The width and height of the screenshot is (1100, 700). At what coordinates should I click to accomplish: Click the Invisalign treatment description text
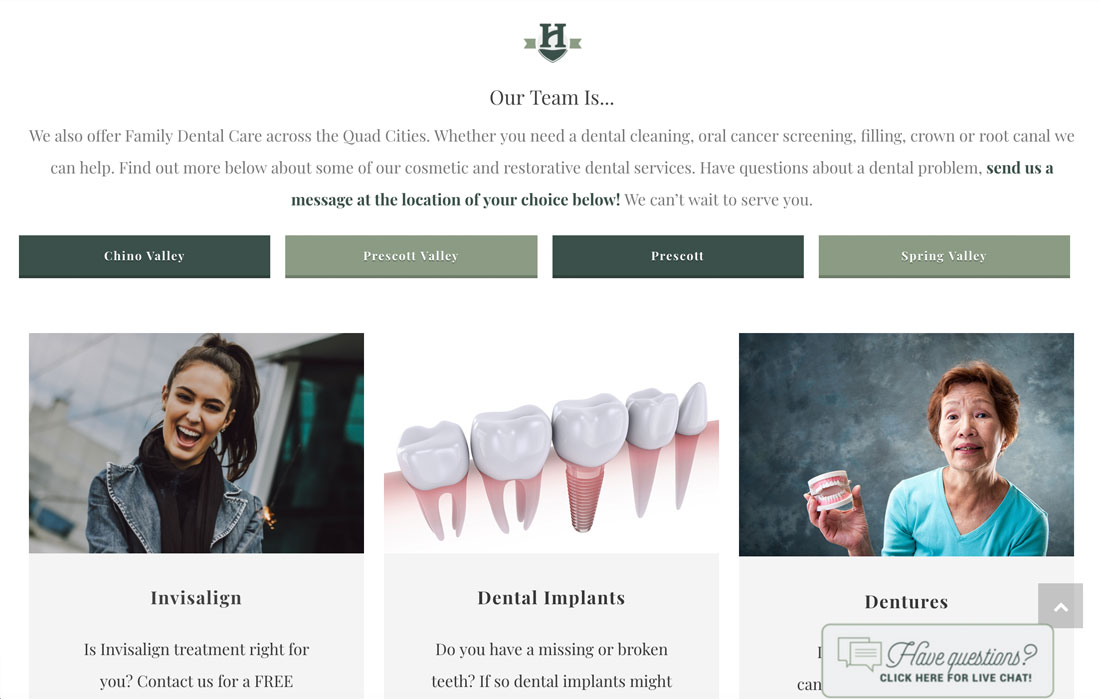pos(196,665)
